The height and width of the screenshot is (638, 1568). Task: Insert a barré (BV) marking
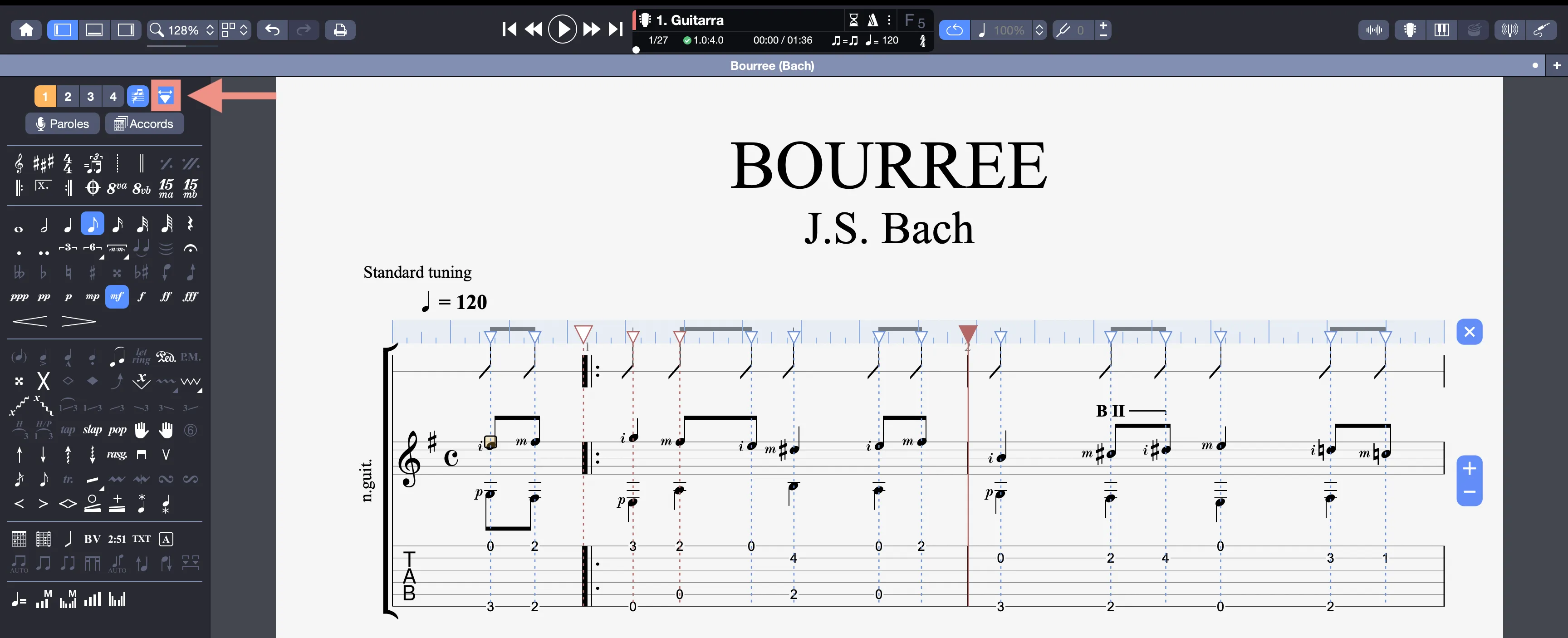coord(93,539)
